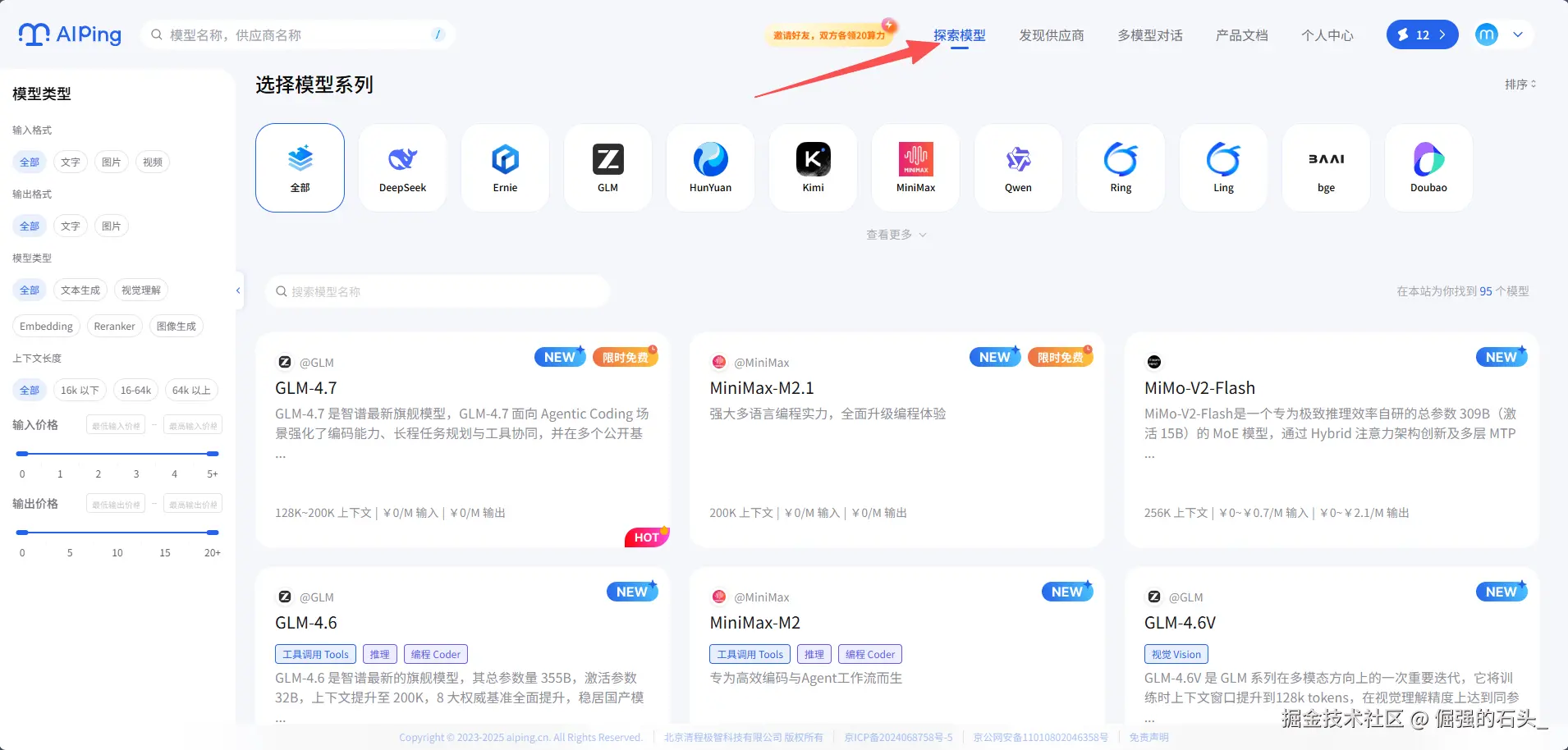Go to 多模型对话 tab
Screen dimensions: 1568x750
coord(1150,35)
